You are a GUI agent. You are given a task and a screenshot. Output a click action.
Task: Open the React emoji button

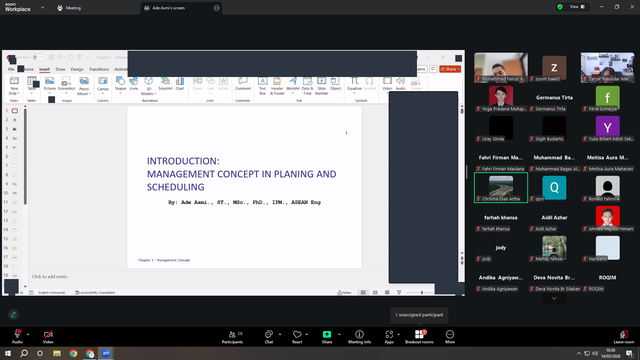[x=297, y=337]
